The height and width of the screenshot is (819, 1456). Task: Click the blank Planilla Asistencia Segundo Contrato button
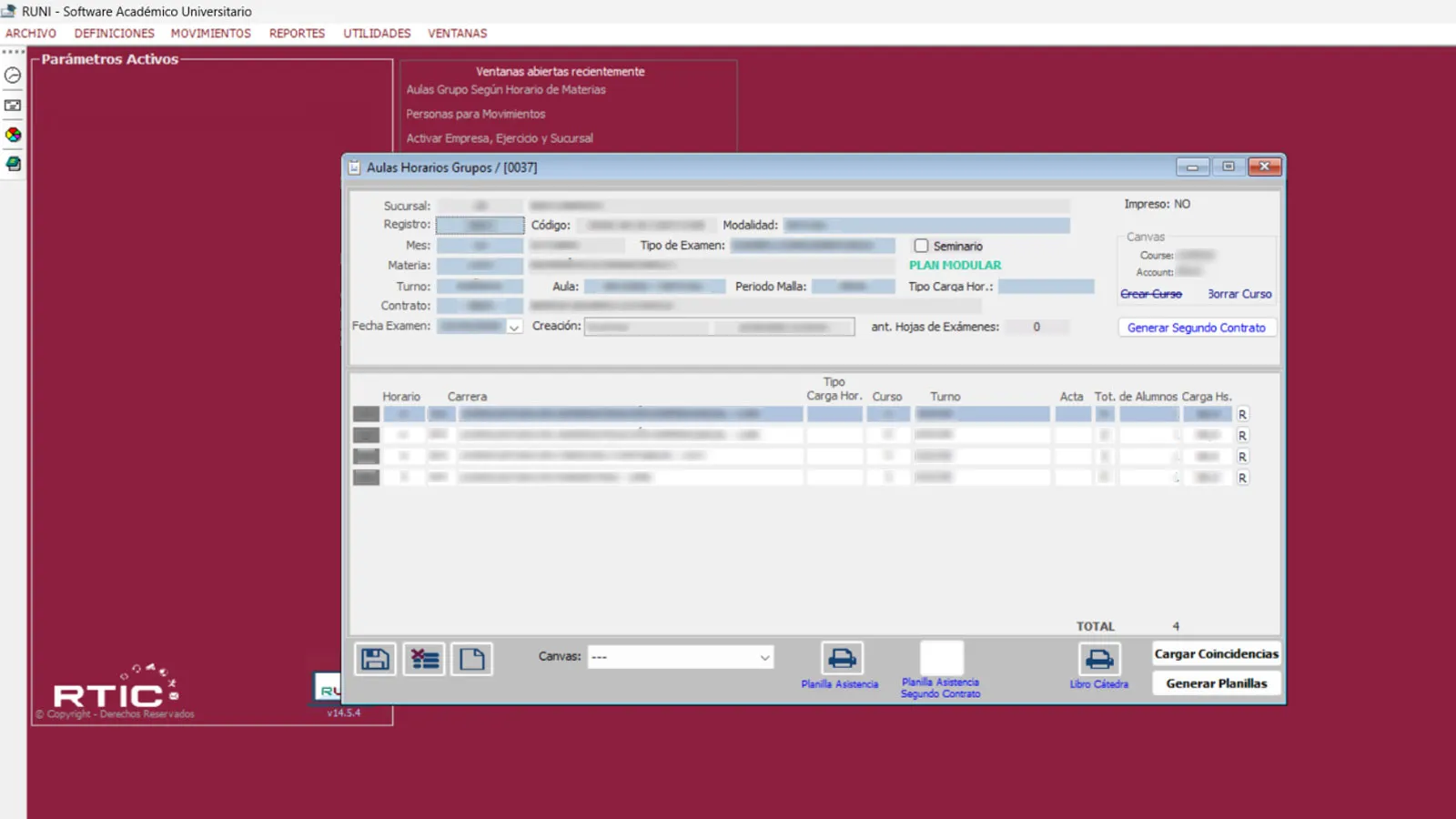(x=942, y=658)
